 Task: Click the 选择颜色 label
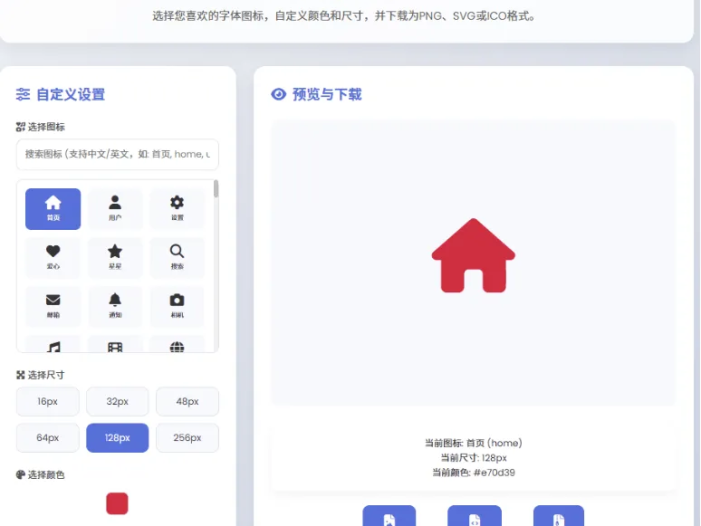pos(46,475)
